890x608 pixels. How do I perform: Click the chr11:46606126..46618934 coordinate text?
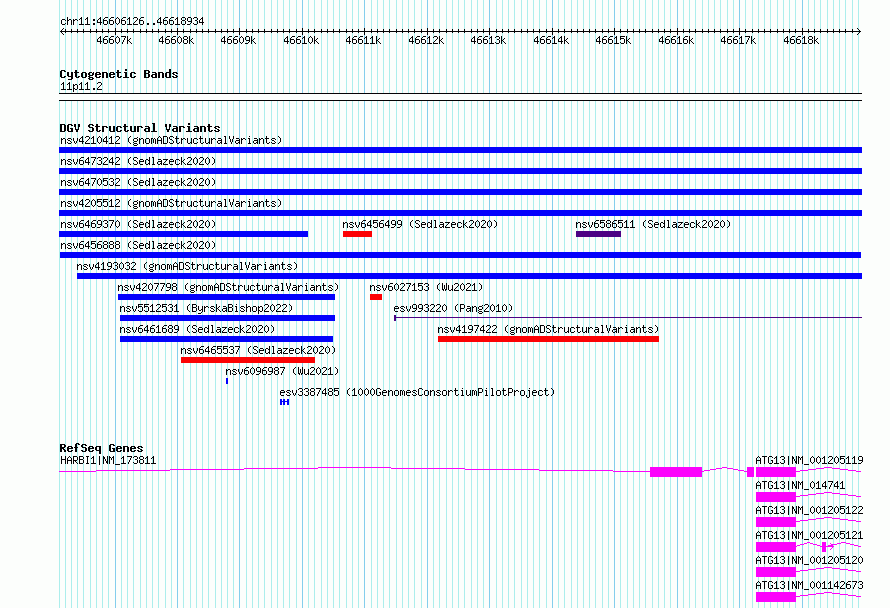(x=132, y=22)
